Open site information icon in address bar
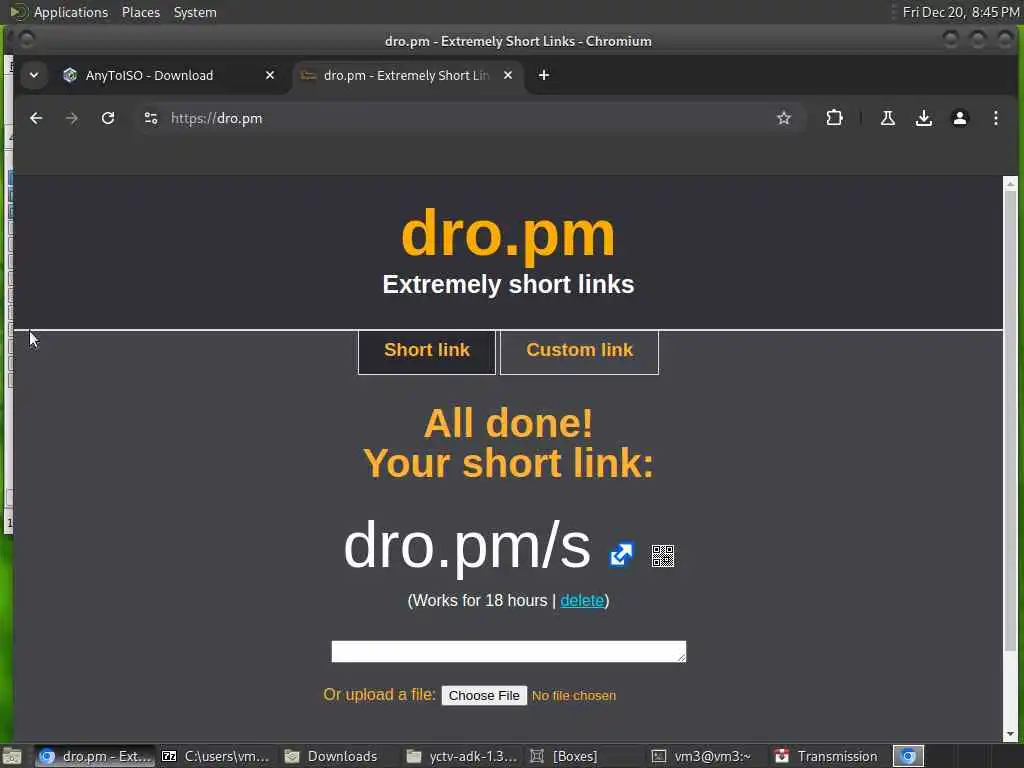This screenshot has width=1024, height=768. coord(151,118)
